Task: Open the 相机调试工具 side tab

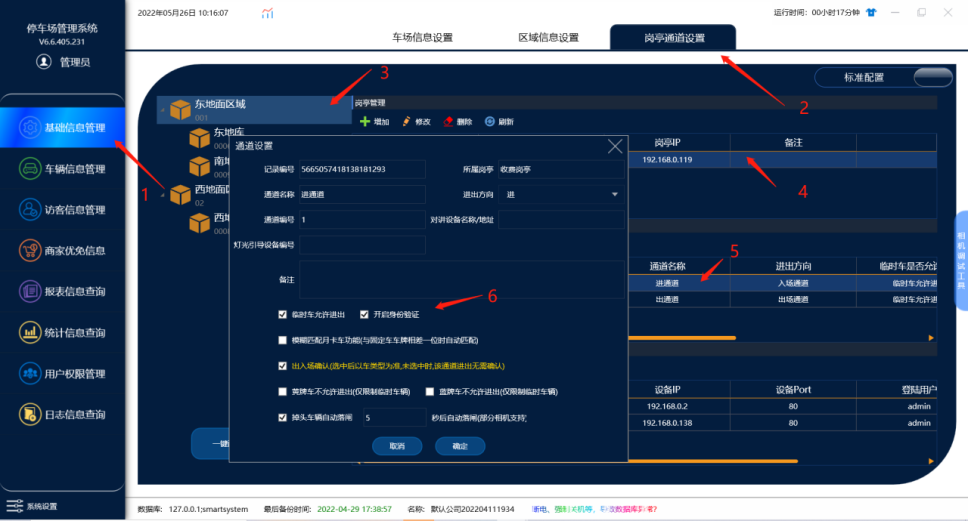Action: coord(961,260)
